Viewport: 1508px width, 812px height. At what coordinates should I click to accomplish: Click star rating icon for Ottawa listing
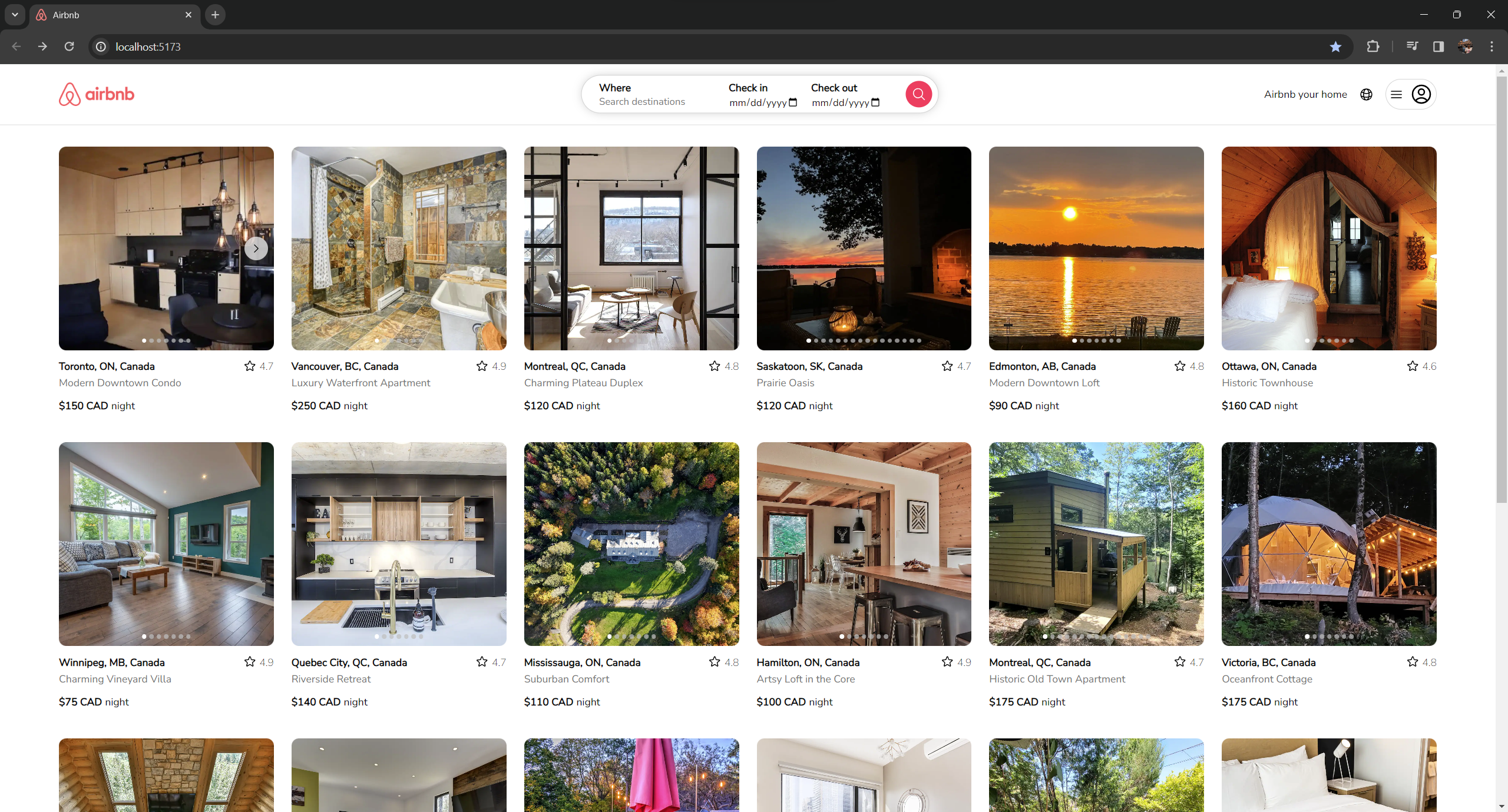click(1413, 366)
